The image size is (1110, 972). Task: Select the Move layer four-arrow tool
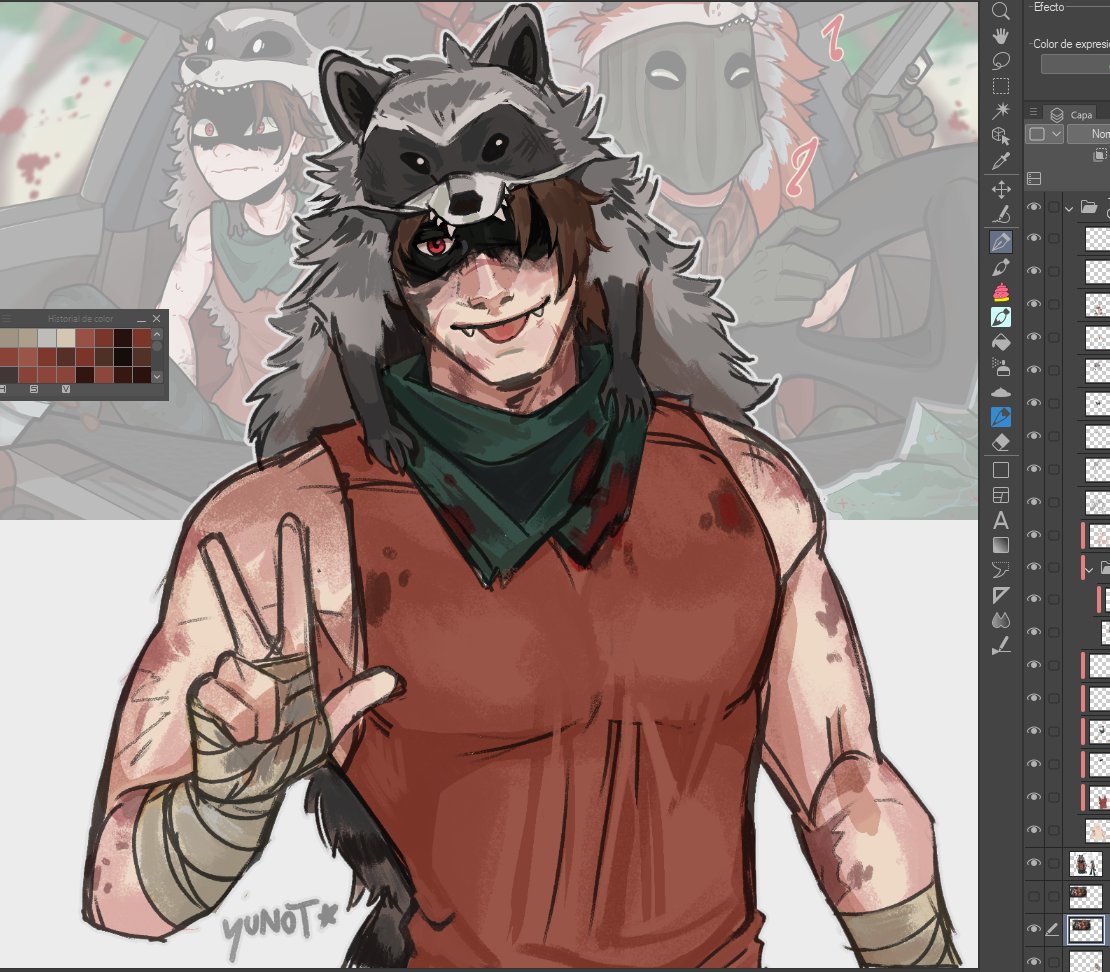click(1000, 190)
